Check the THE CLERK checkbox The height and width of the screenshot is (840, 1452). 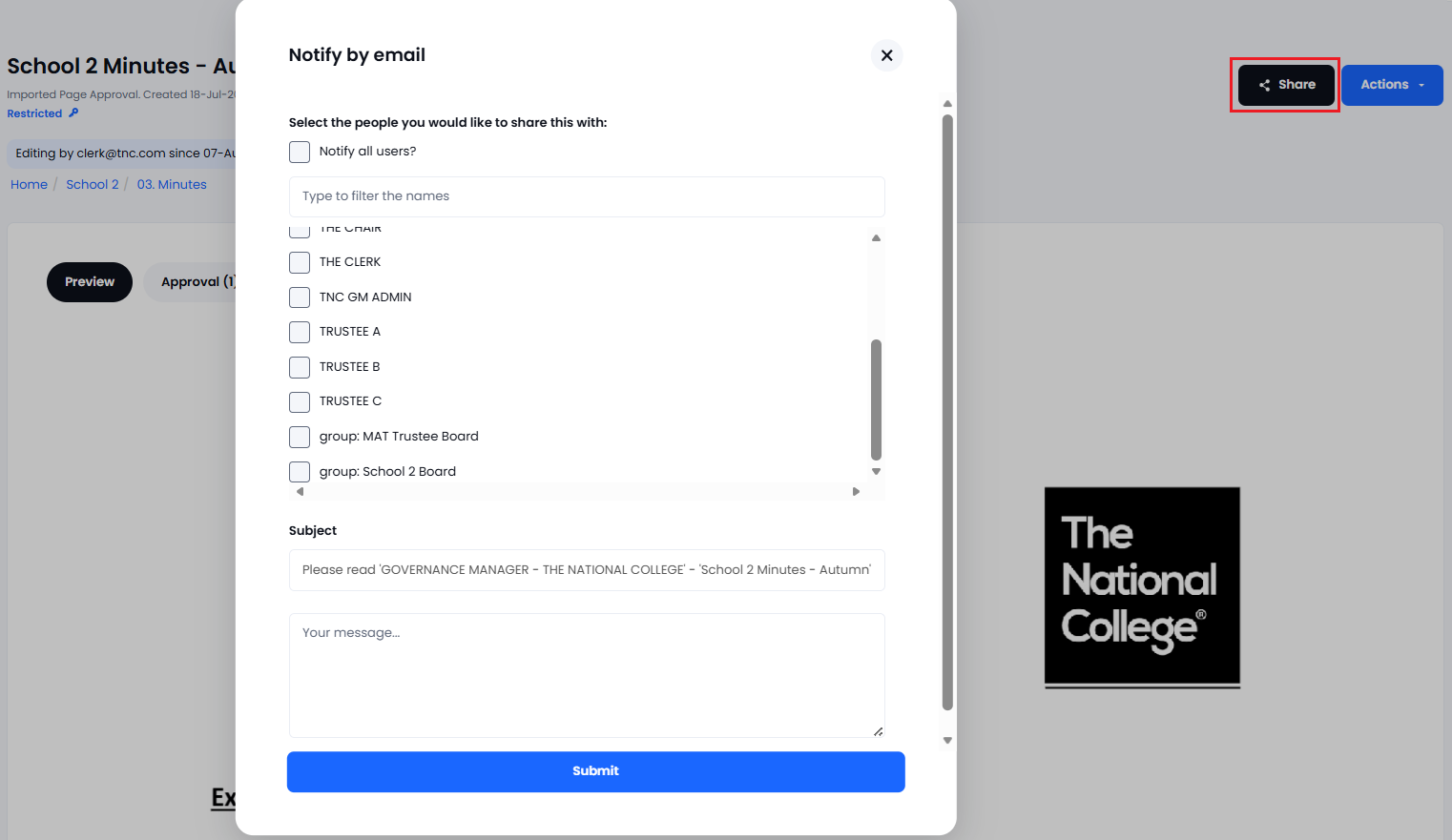tap(300, 262)
